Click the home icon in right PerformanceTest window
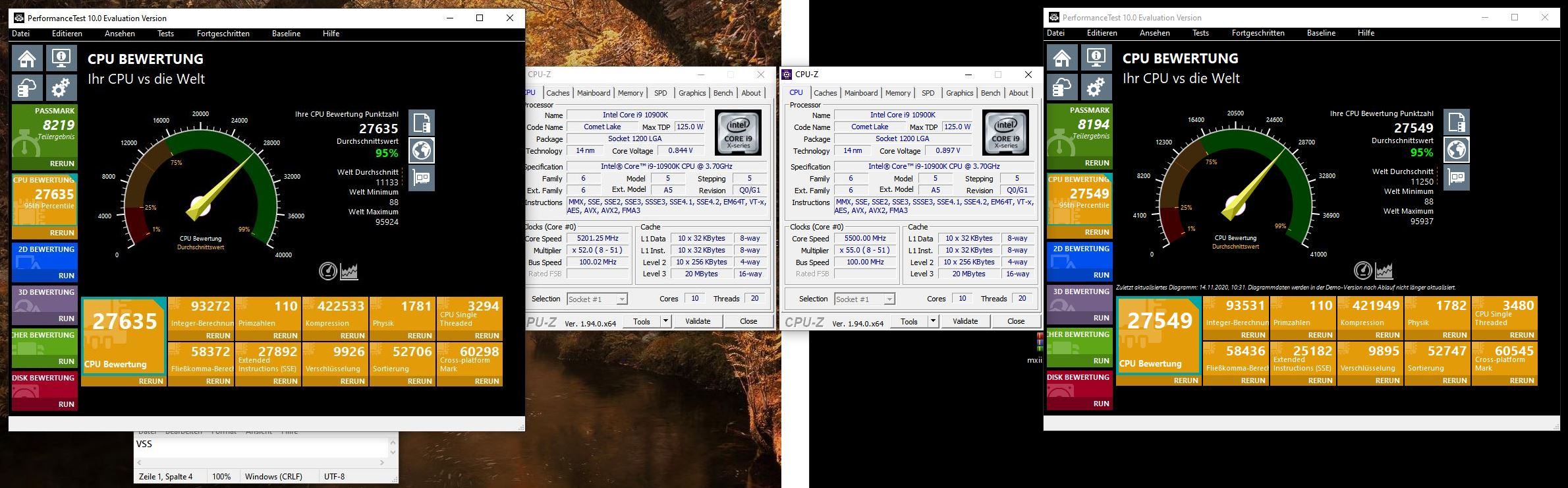The image size is (1568, 488). pos(1063,58)
